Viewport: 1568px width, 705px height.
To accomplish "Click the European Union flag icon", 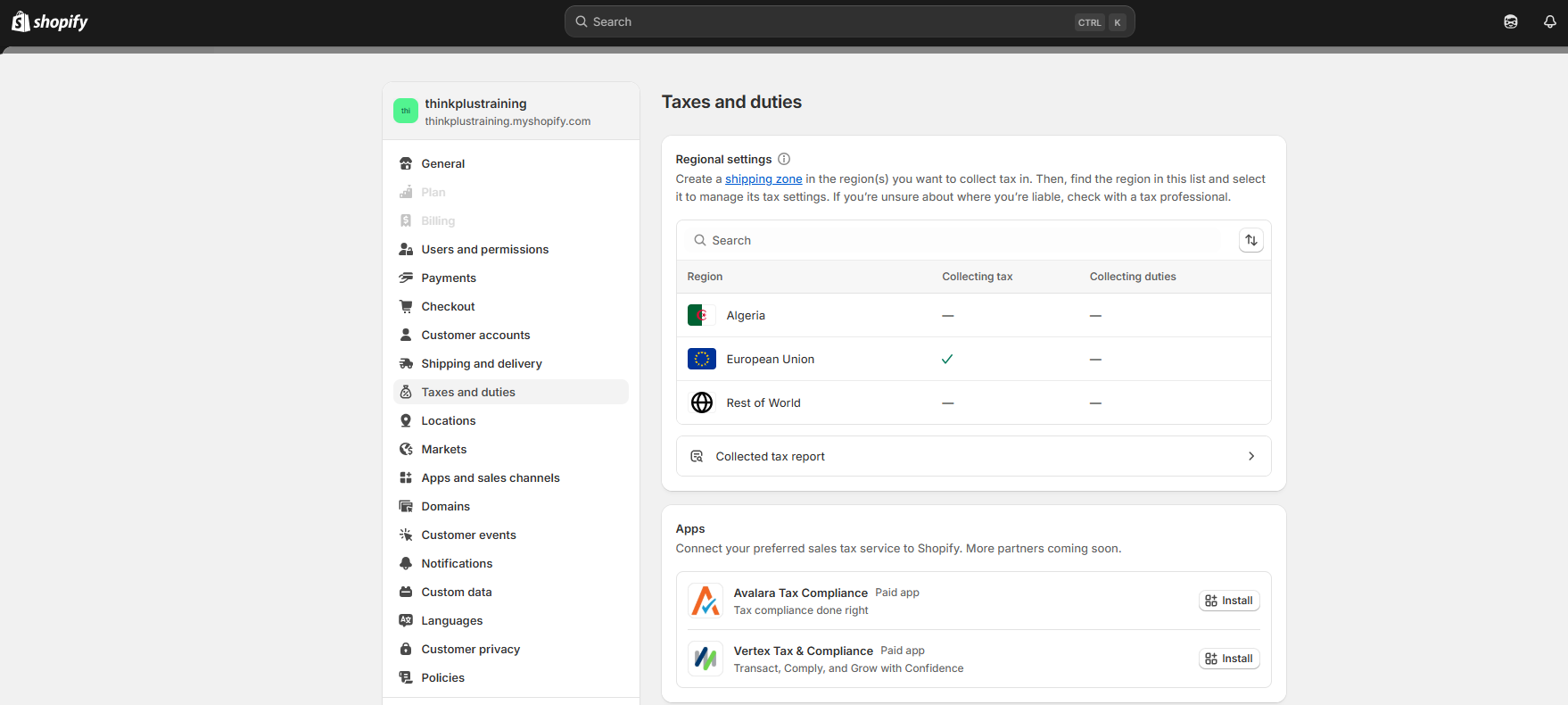I will coord(701,359).
